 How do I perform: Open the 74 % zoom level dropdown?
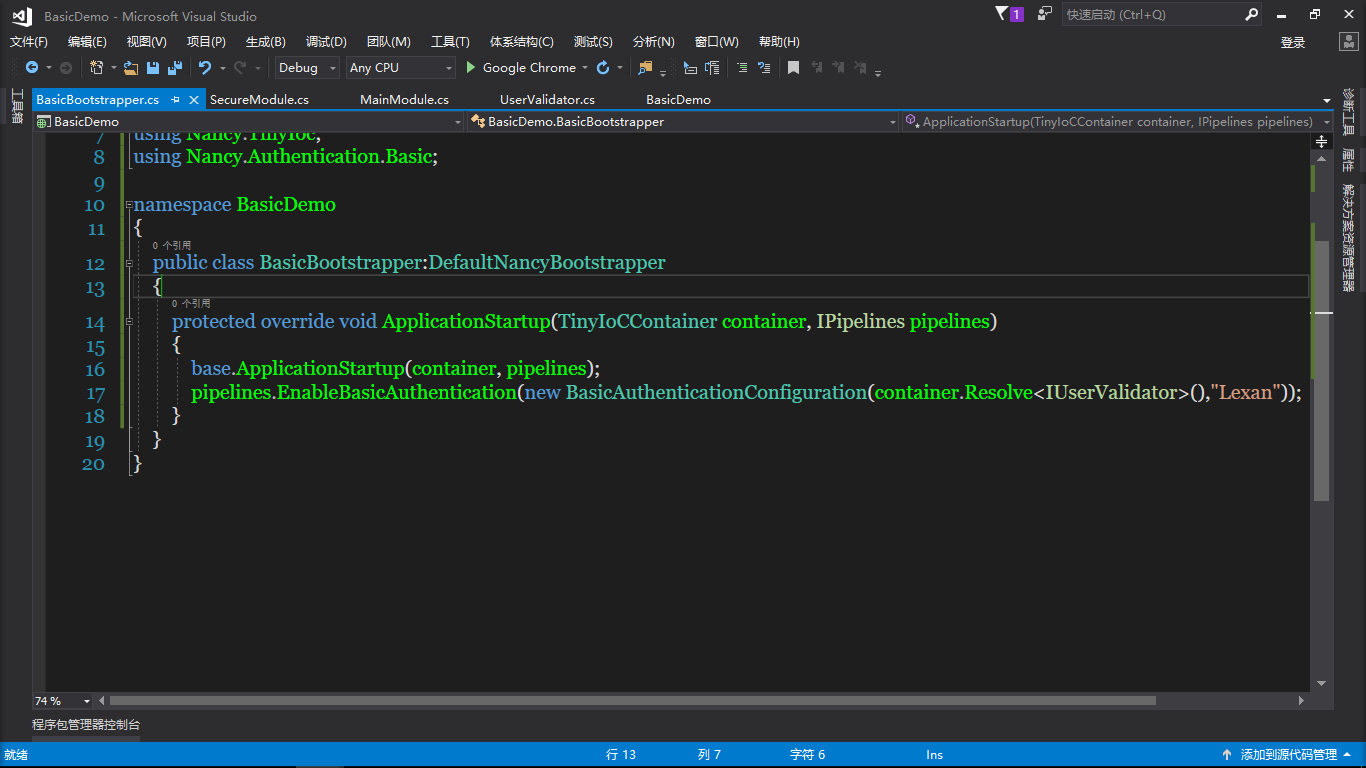pyautogui.click(x=62, y=701)
